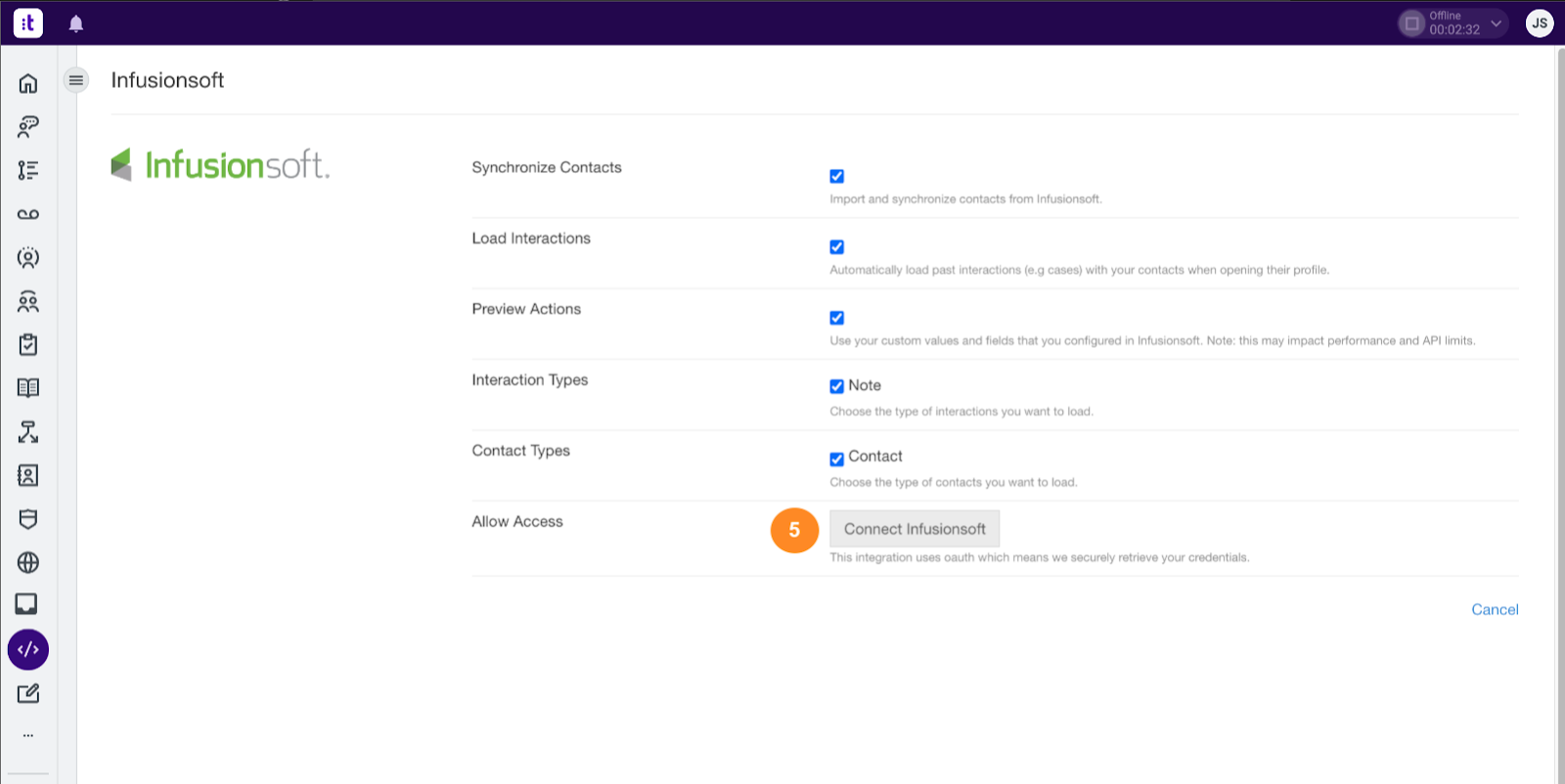Screen dimensions: 1565x784
Task: Open notifications bell icon
Action: (x=76, y=23)
